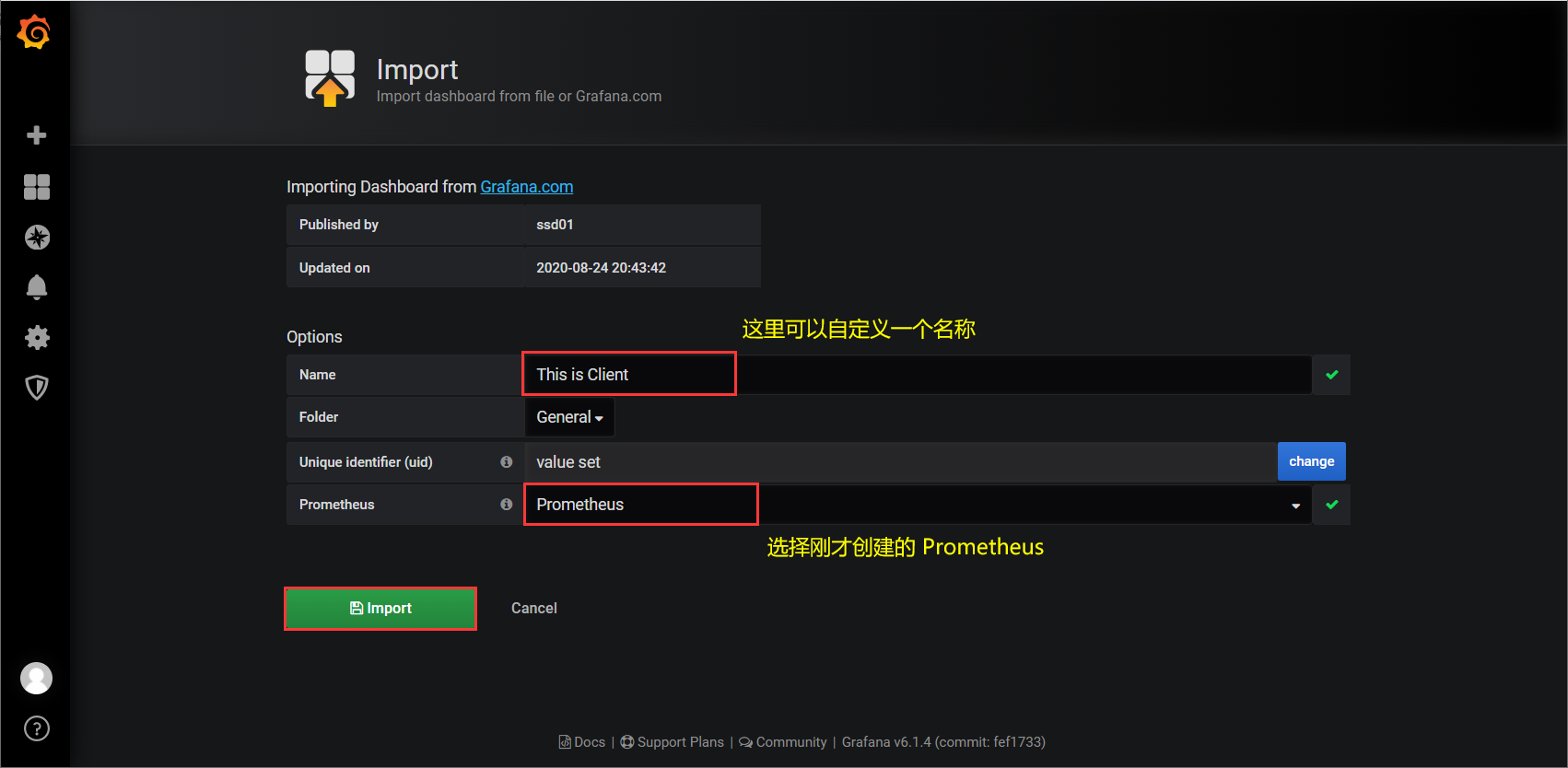Click the Name field green checkmark
Image resolution: width=1568 pixels, height=768 pixels.
click(x=1331, y=375)
